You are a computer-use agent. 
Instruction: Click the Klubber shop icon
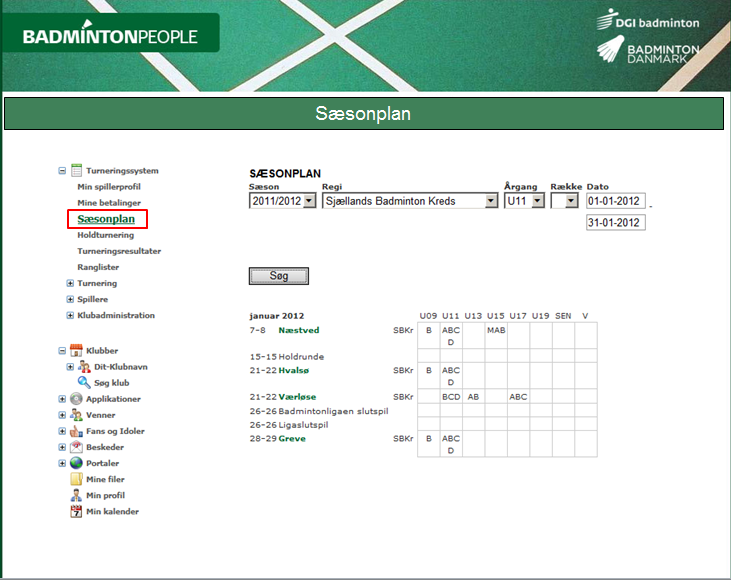[76, 351]
